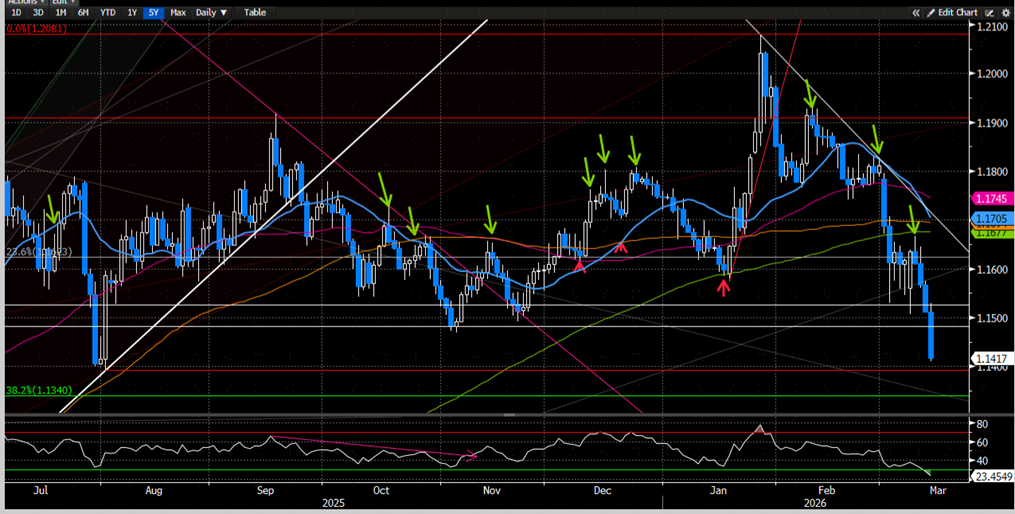Click the 6M range button
The height and width of the screenshot is (514, 1015).
(x=82, y=12)
